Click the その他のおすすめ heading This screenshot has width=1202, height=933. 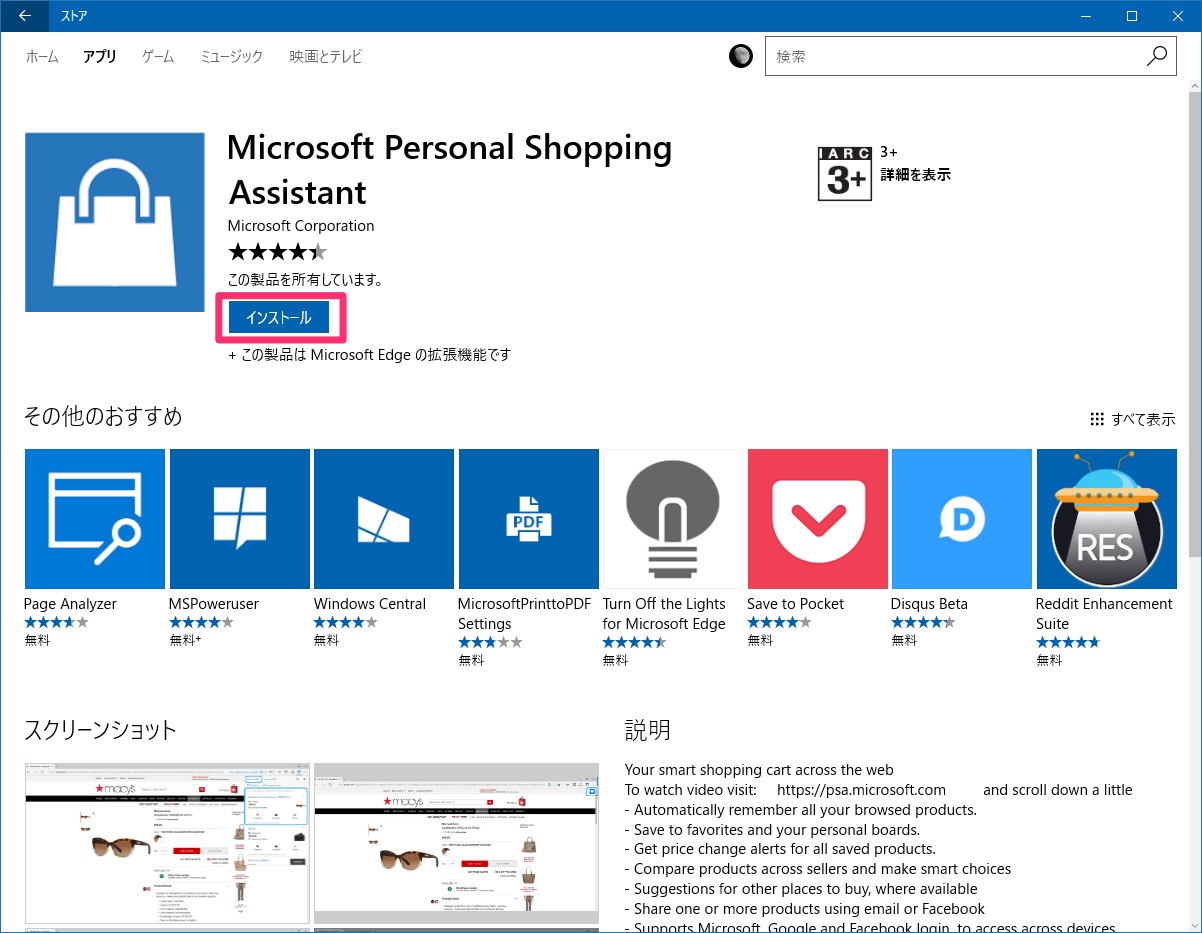(x=103, y=416)
